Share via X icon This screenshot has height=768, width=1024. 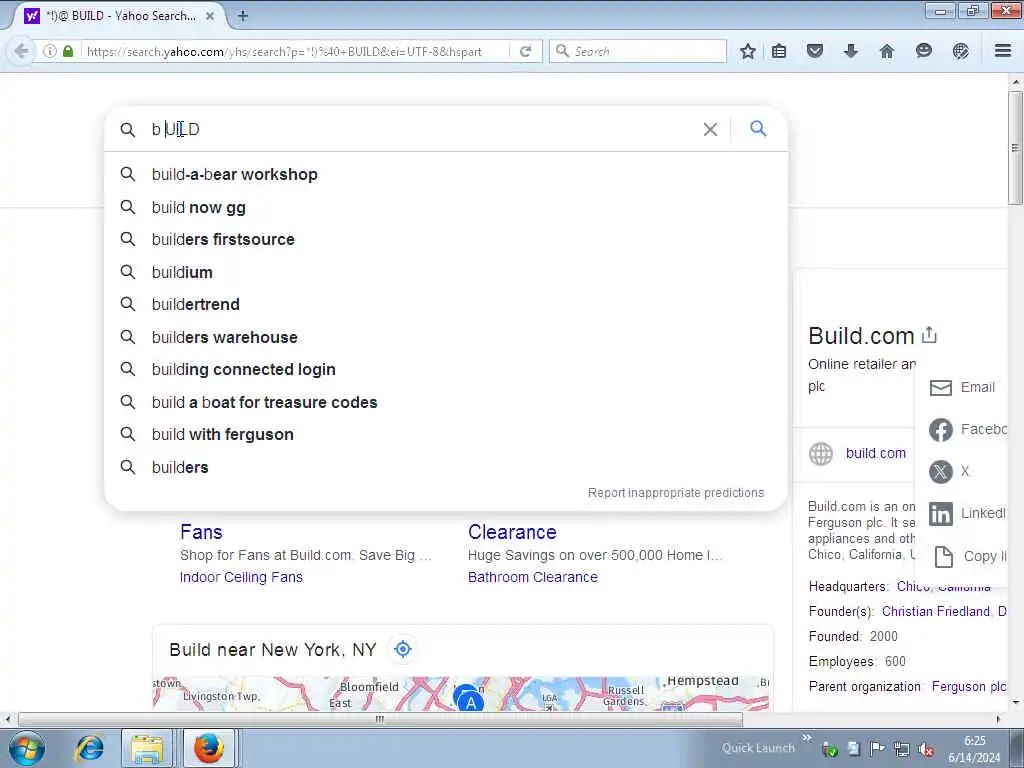(940, 472)
